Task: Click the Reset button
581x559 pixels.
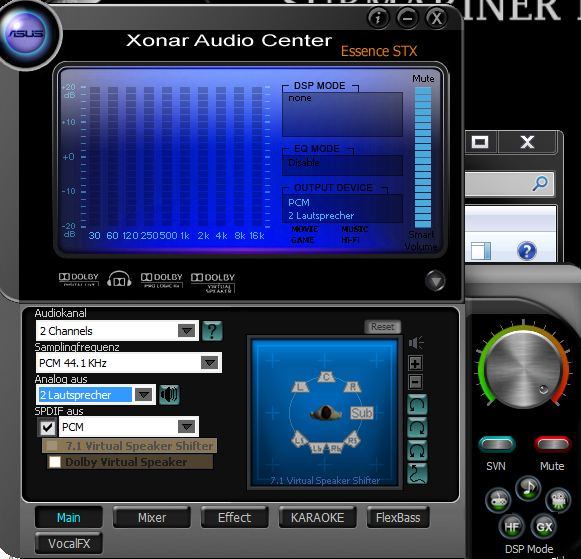Action: (x=382, y=327)
